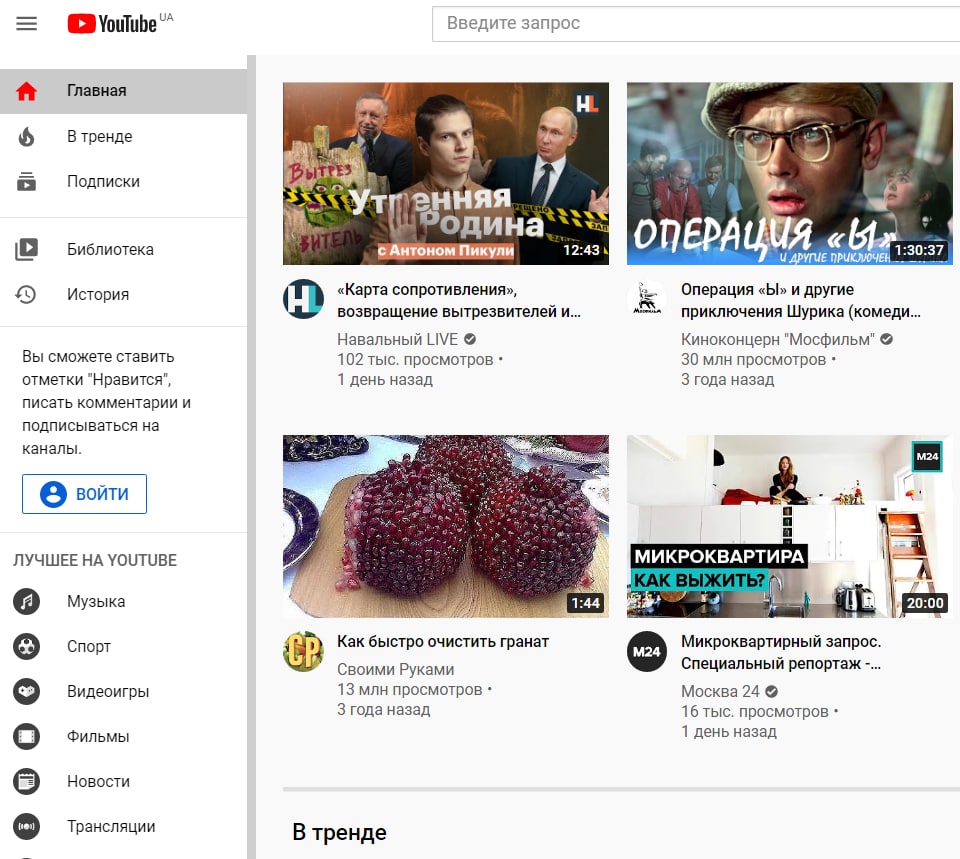The height and width of the screenshot is (859, 960).
Task: Open «Карта сопротивления» video title
Action: click(x=459, y=301)
